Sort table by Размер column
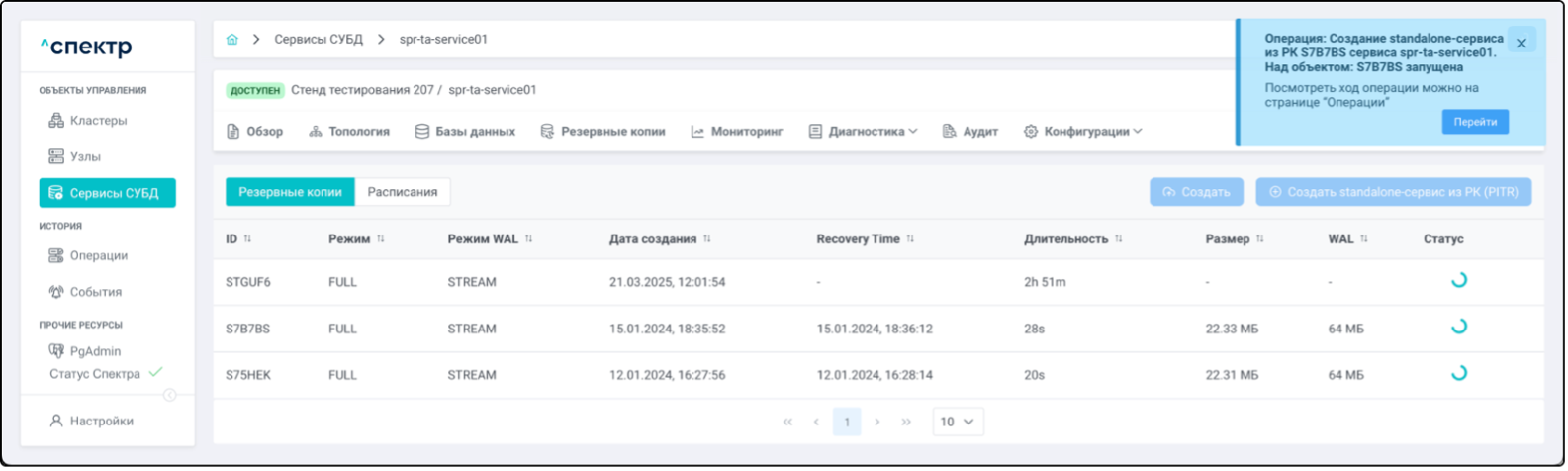Image resolution: width=1568 pixels, height=471 pixels. 1259,239
